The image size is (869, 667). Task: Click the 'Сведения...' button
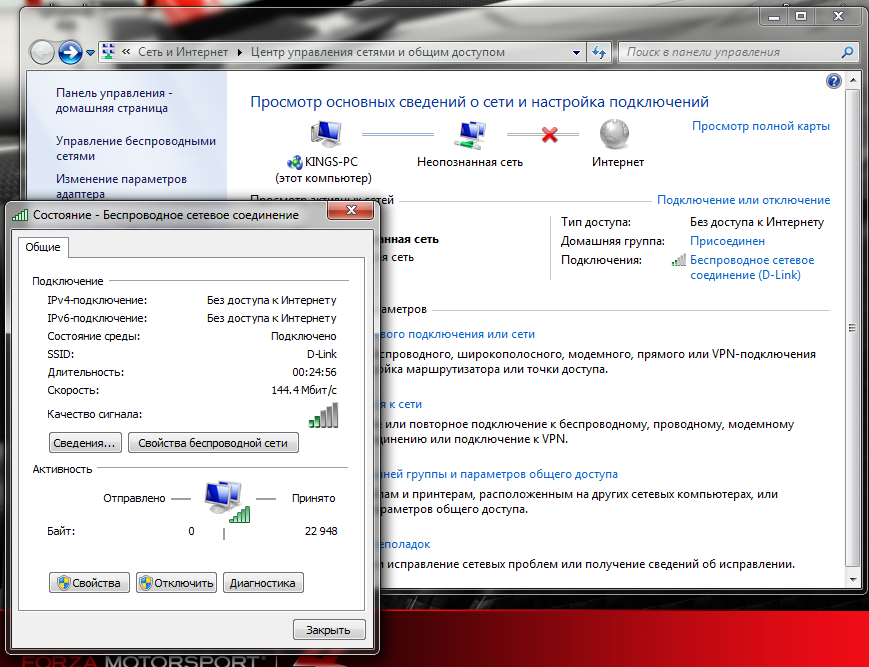[85, 443]
